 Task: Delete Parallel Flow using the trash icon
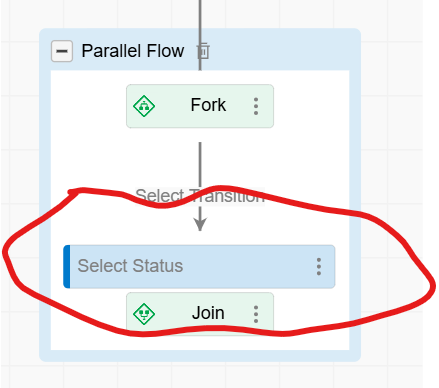tap(203, 51)
